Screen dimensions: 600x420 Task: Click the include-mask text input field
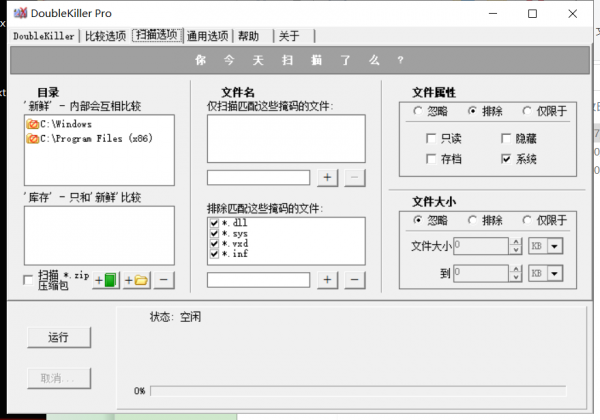click(258, 178)
